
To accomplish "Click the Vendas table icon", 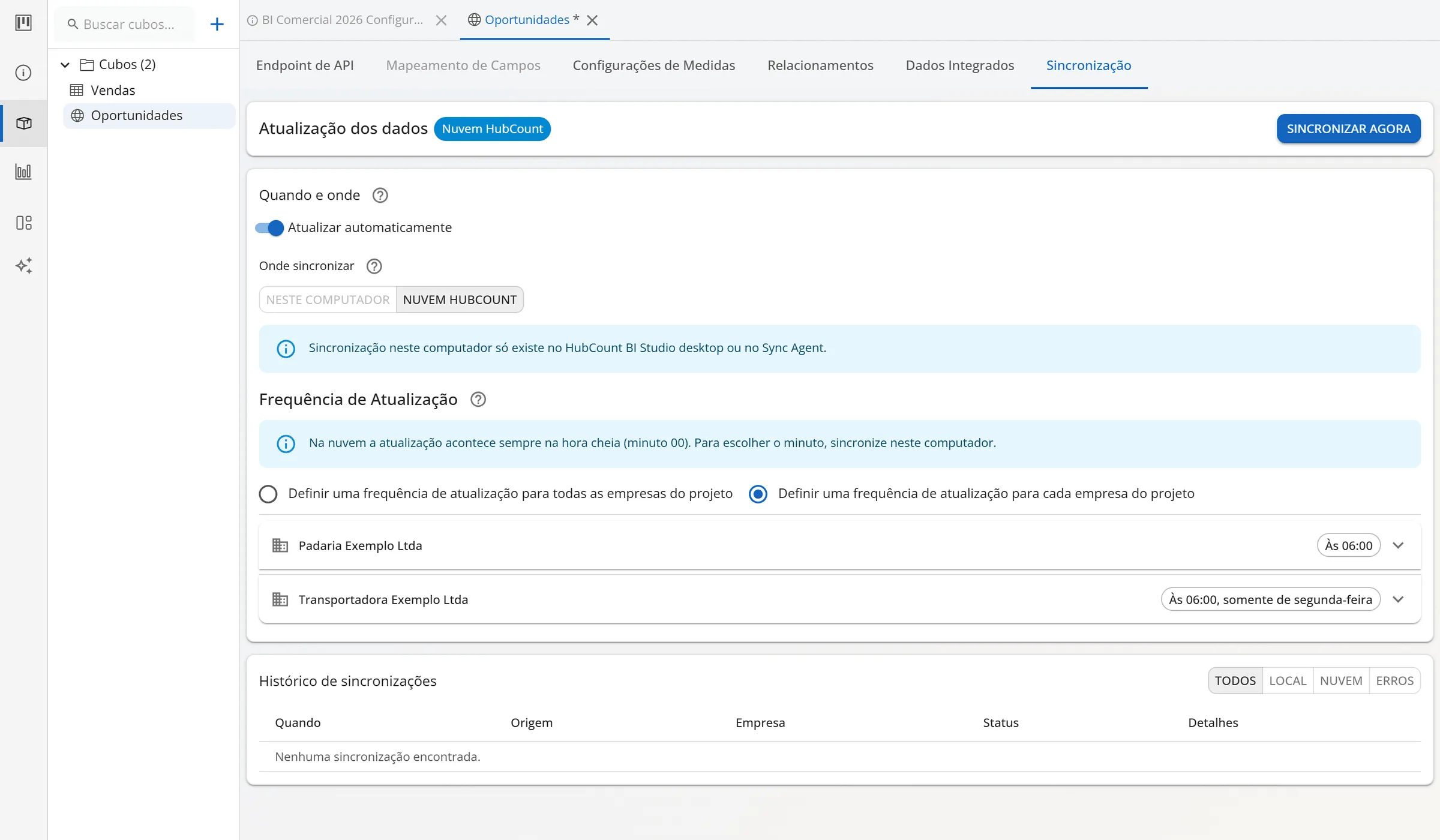I will point(76,90).
